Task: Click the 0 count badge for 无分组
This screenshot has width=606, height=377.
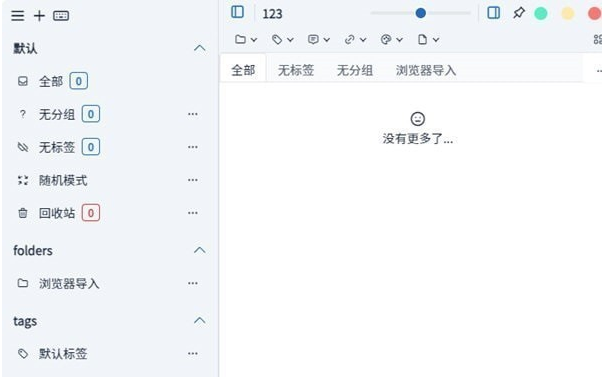Action: pos(91,114)
